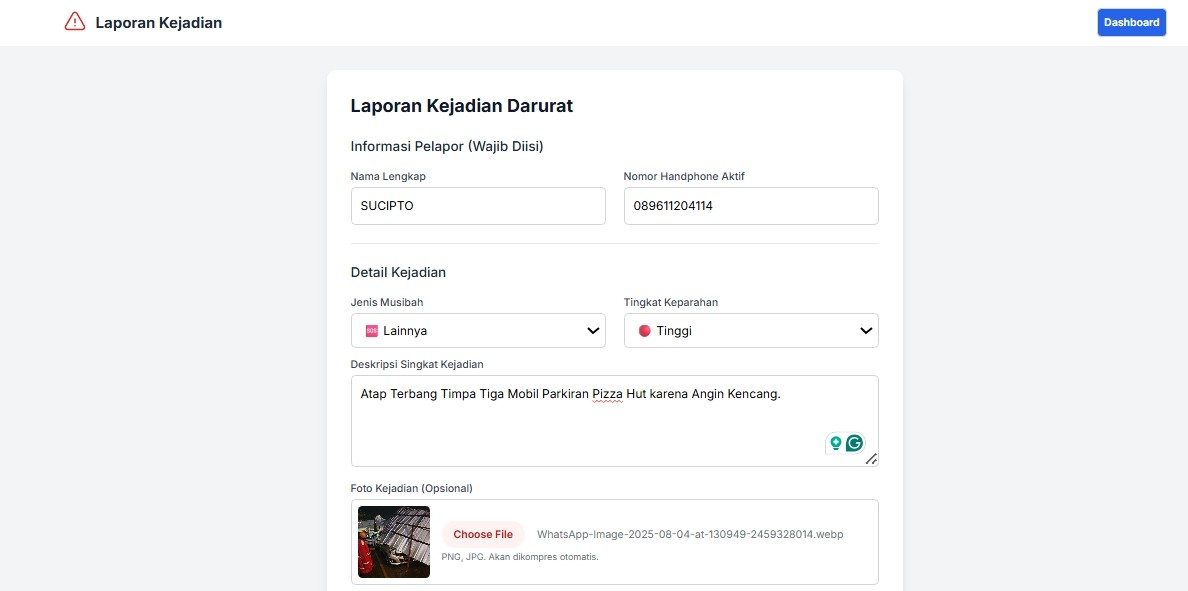Click the Grammarly suggestion bulb icon
This screenshot has width=1188, height=591.
point(836,442)
